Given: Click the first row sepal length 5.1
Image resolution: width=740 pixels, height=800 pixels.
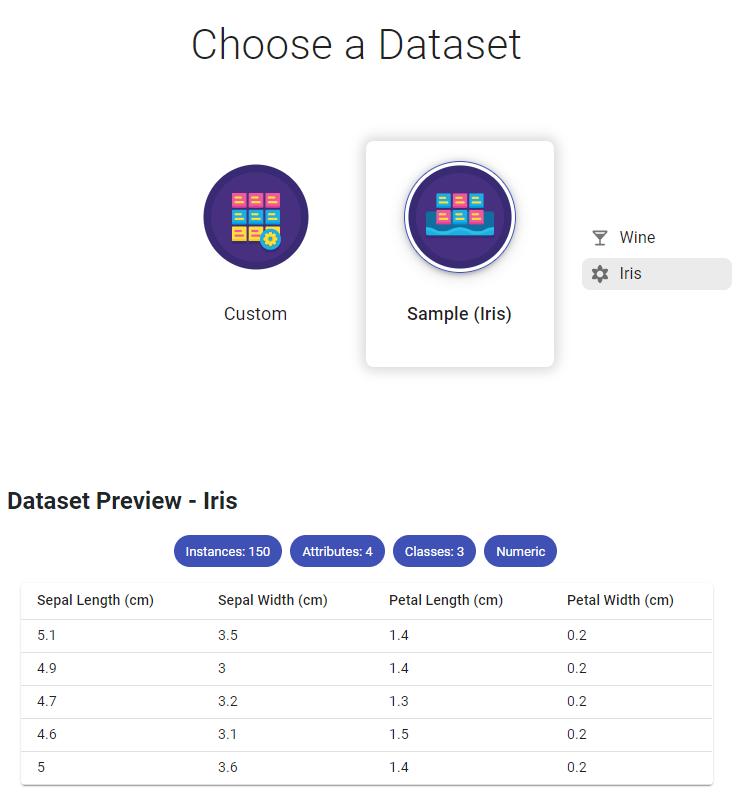Looking at the screenshot, I should tap(47, 635).
